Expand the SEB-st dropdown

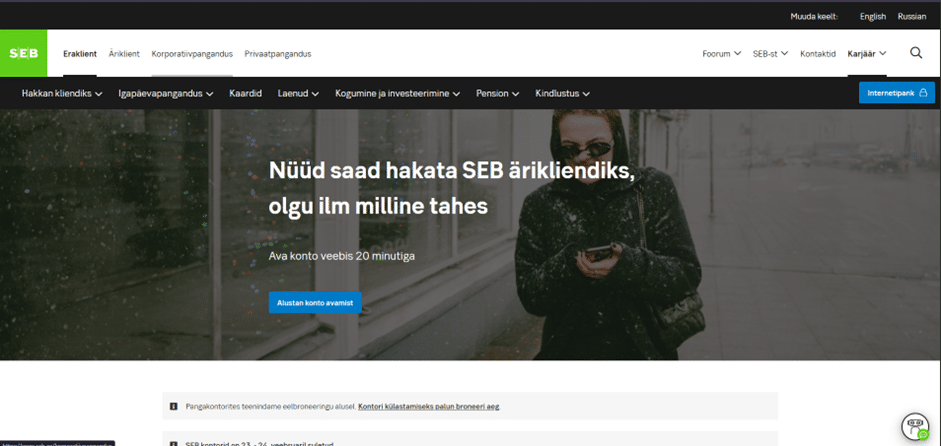[x=770, y=53]
